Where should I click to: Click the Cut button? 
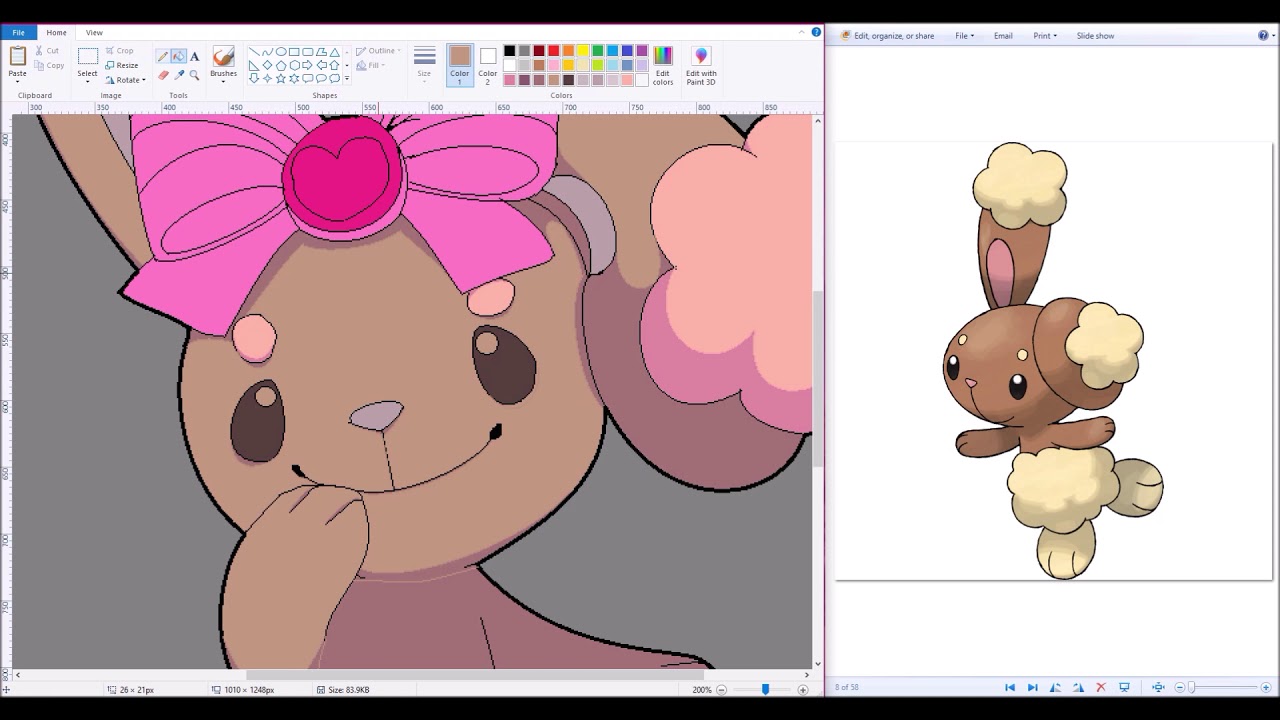pyautogui.click(x=46, y=50)
